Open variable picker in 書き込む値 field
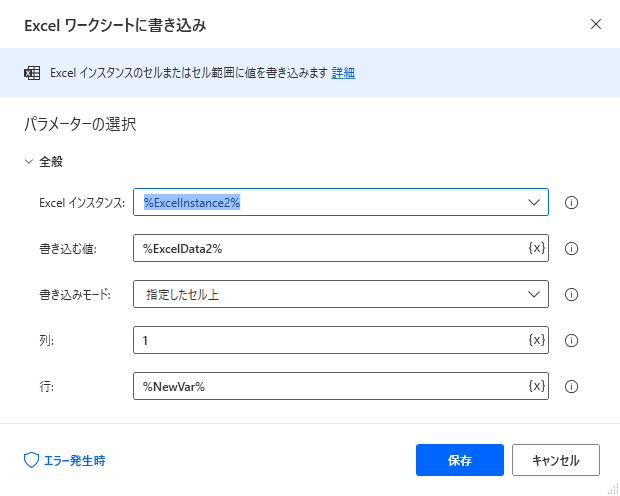 click(537, 248)
